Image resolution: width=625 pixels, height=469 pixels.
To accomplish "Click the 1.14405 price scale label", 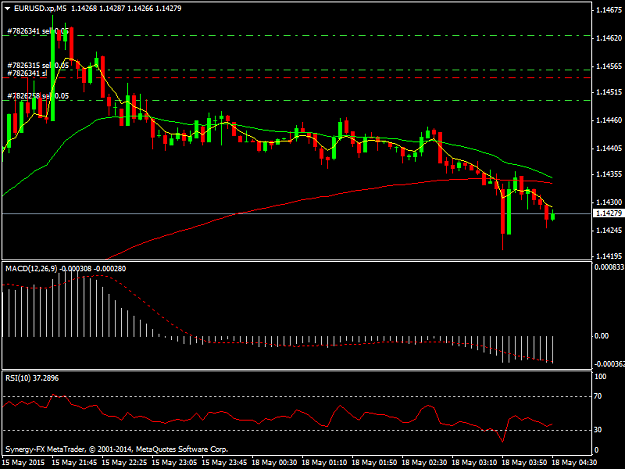I will [x=609, y=149].
